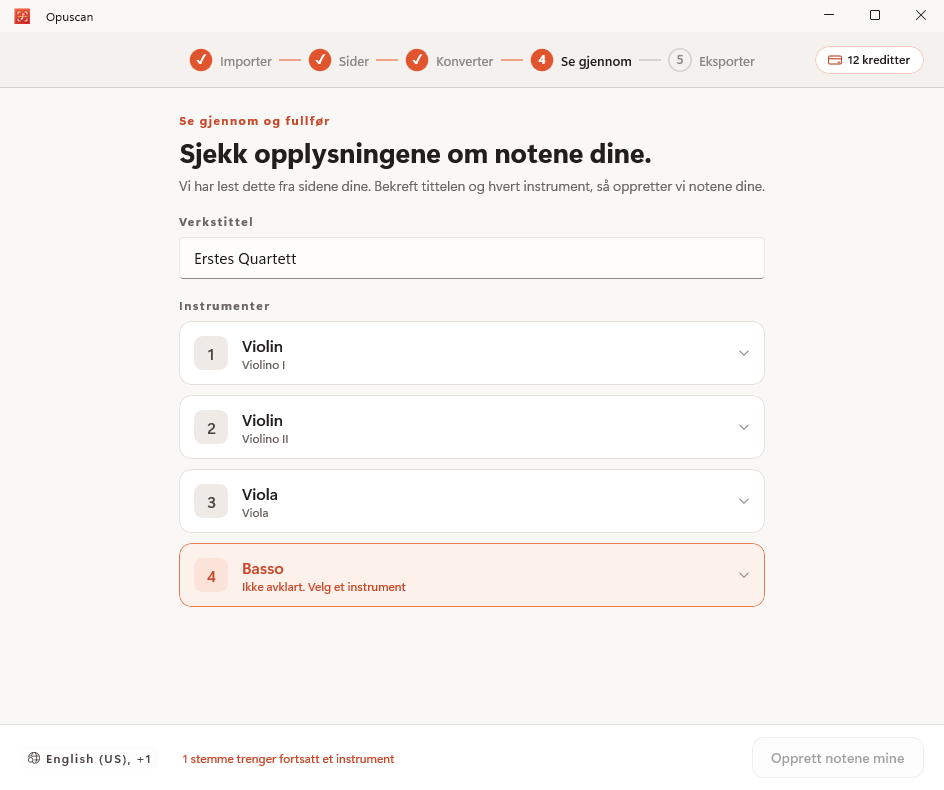The height and width of the screenshot is (790, 944).
Task: Click the step 4 number badge
Action: pos(542,60)
